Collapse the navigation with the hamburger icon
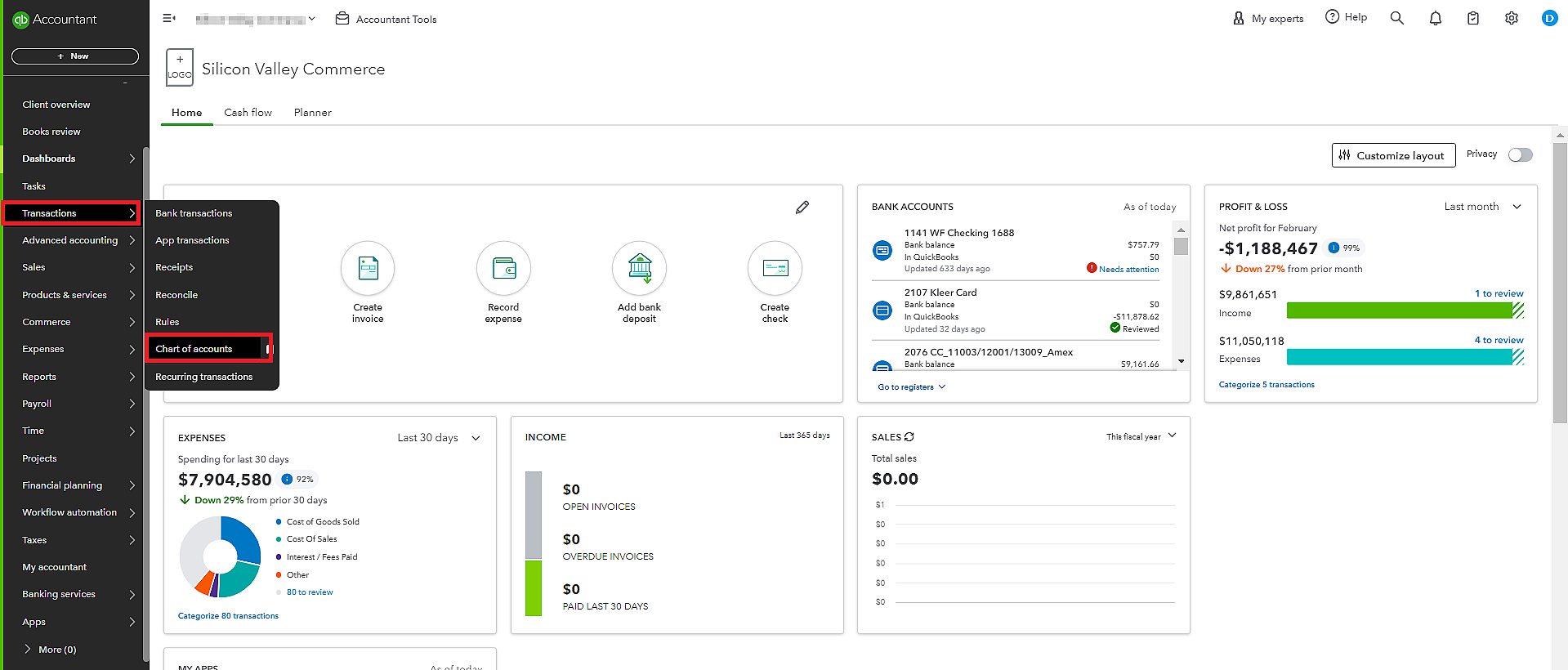This screenshot has width=1568, height=670. coord(169,18)
